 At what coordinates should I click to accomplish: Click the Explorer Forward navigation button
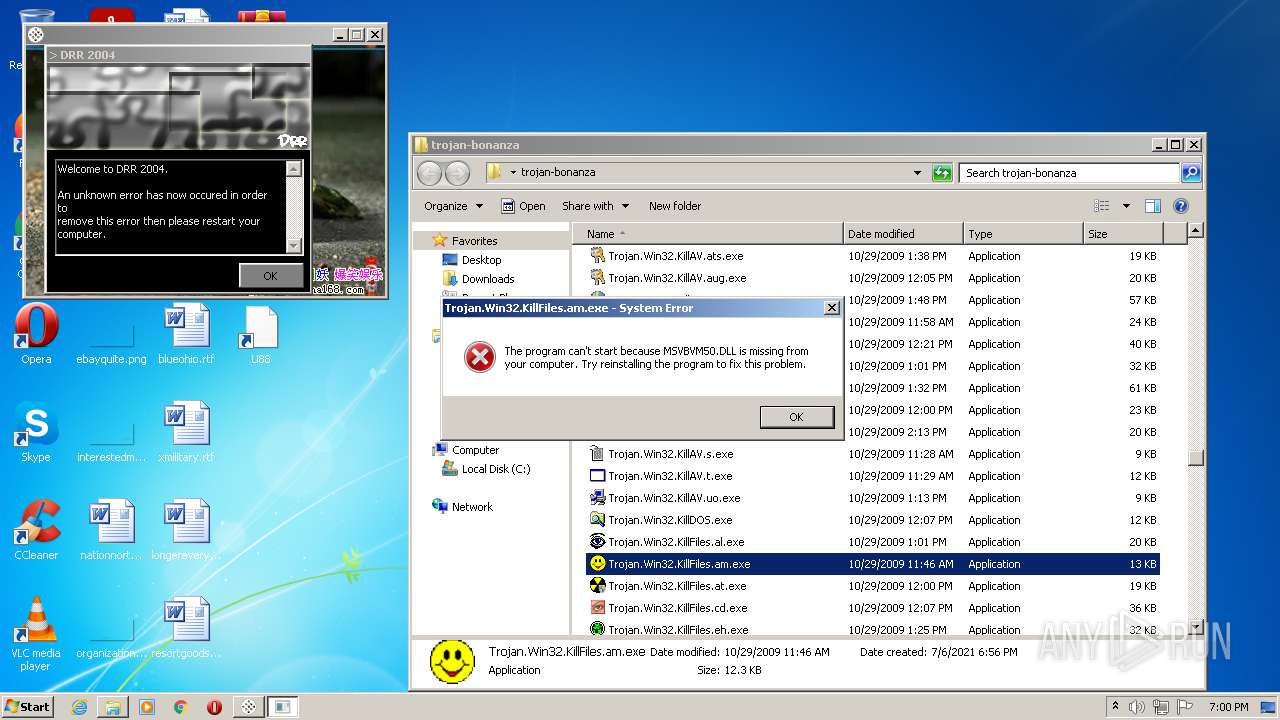click(x=457, y=173)
